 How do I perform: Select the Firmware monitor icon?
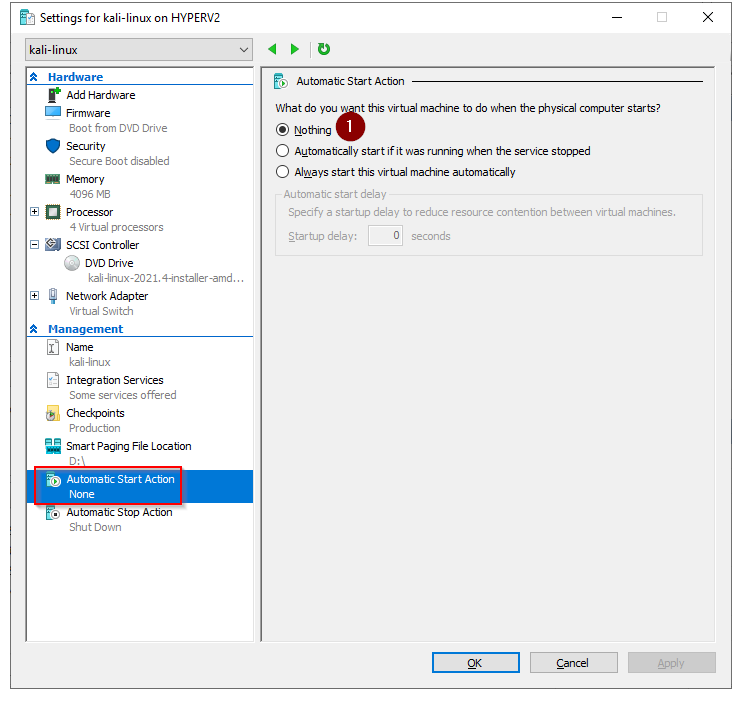[x=53, y=113]
